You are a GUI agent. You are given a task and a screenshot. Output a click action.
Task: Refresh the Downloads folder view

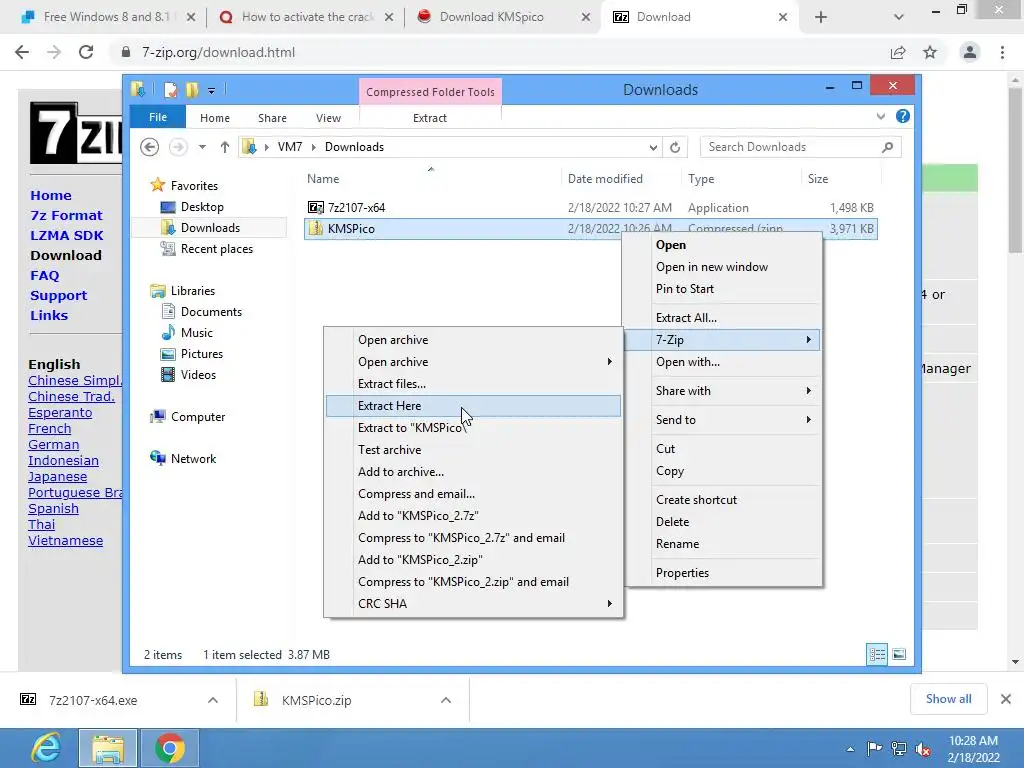pos(675,147)
